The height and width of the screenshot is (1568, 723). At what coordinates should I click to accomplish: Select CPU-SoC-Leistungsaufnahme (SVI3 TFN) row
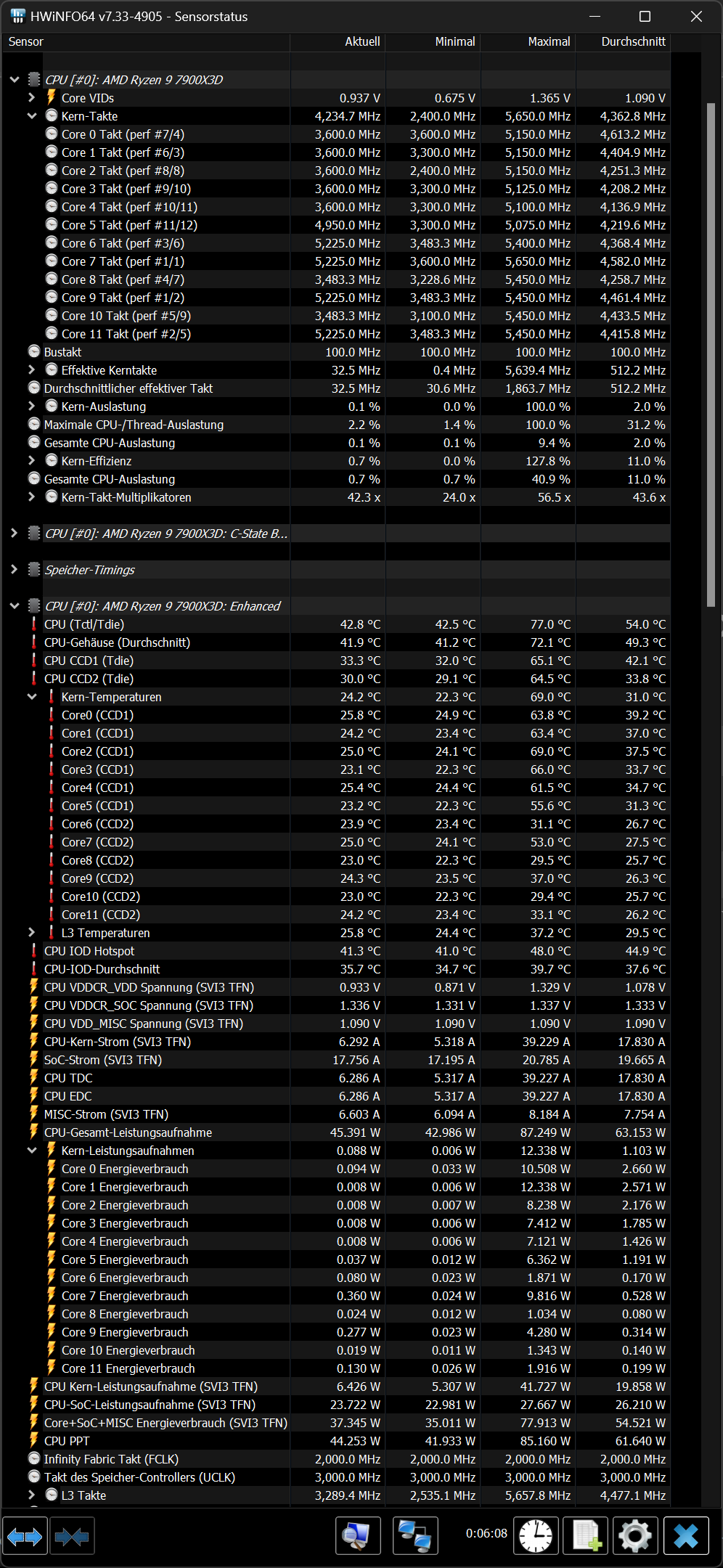(x=336, y=1404)
